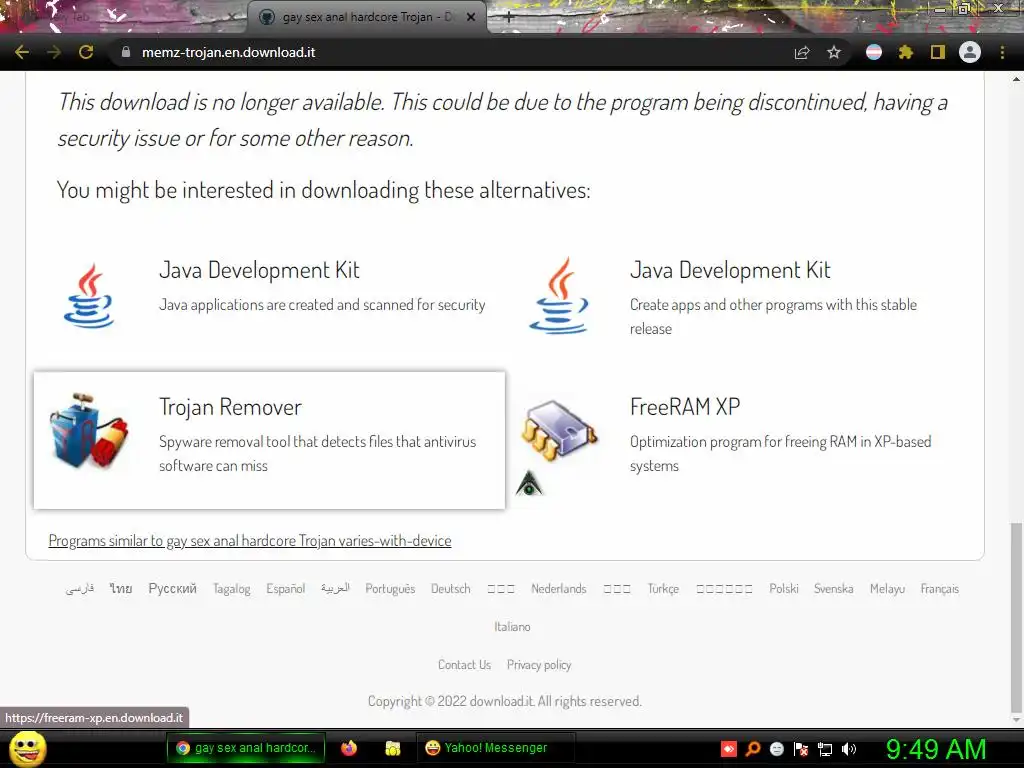Switch site language to Svenska
This screenshot has width=1024, height=768.
point(833,588)
